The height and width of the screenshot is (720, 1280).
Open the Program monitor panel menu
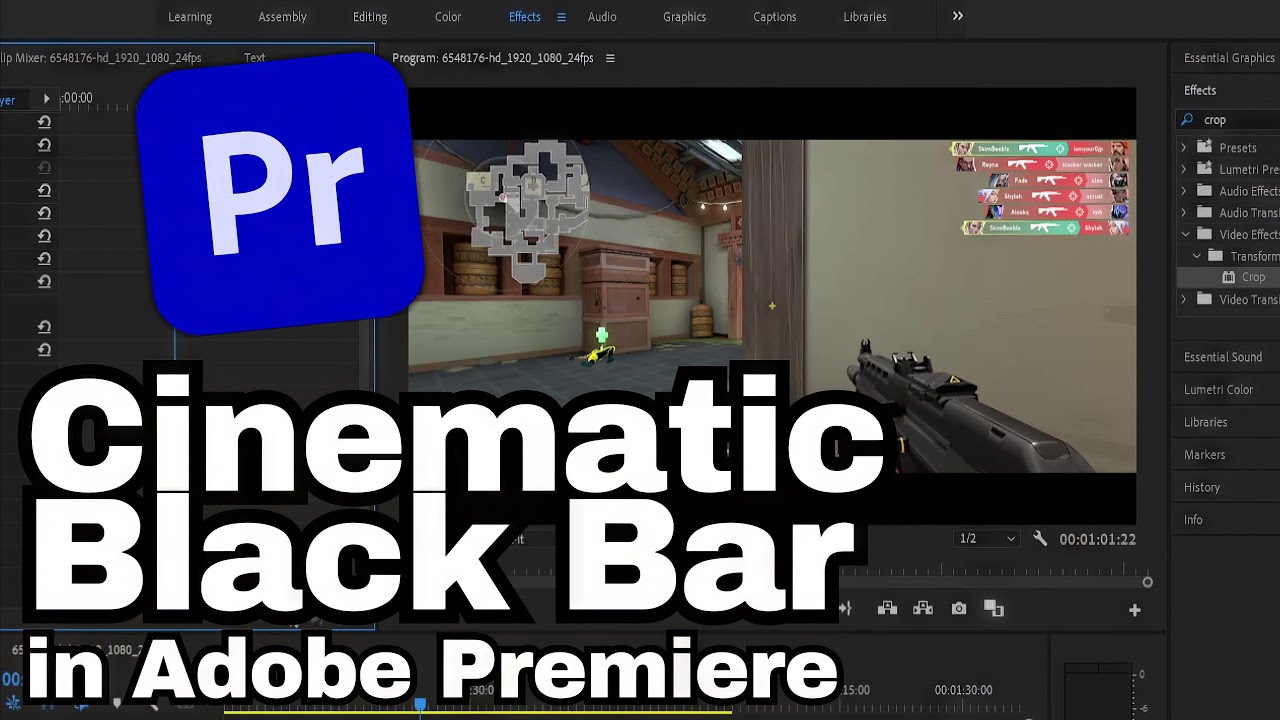[x=610, y=58]
